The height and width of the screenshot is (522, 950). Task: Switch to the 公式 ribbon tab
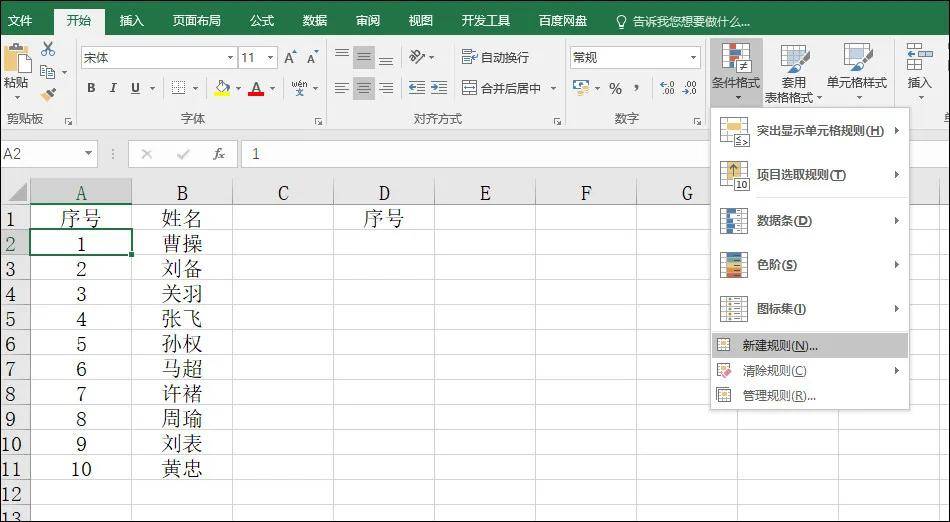pyautogui.click(x=262, y=21)
